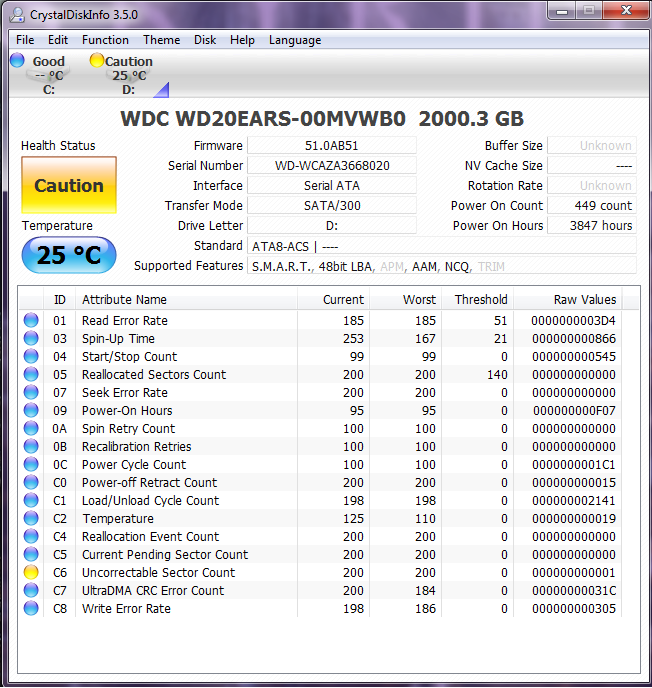The height and width of the screenshot is (688, 652).
Task: Click the Worst column header
Action: pyautogui.click(x=405, y=300)
